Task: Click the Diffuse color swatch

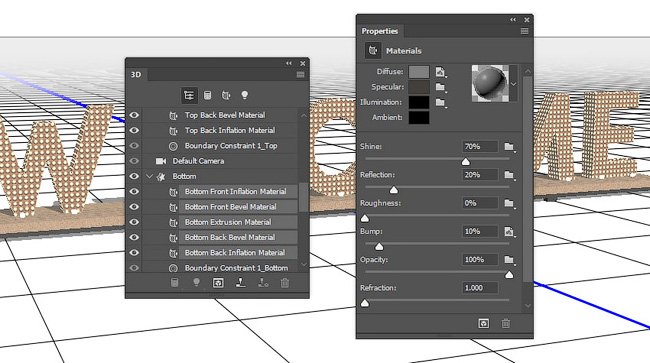Action: [x=419, y=72]
